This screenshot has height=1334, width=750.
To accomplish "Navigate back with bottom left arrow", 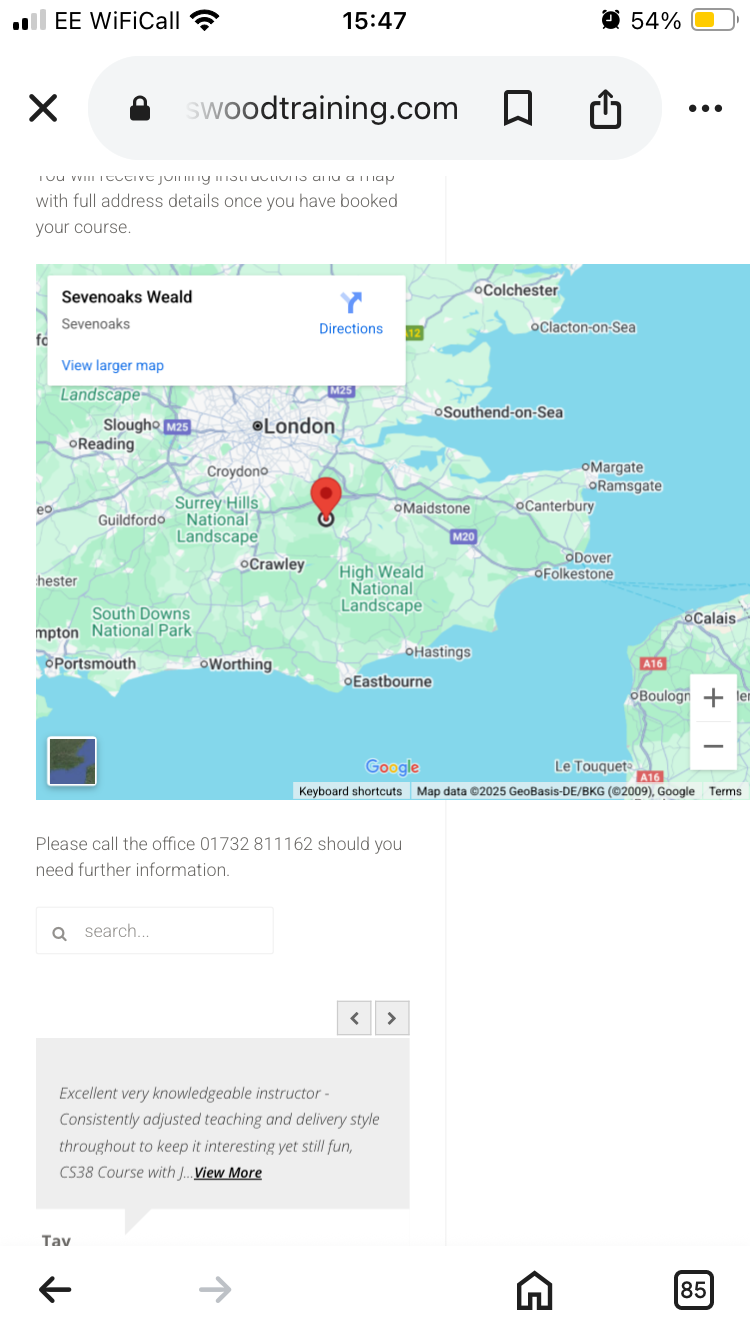I will point(55,1290).
